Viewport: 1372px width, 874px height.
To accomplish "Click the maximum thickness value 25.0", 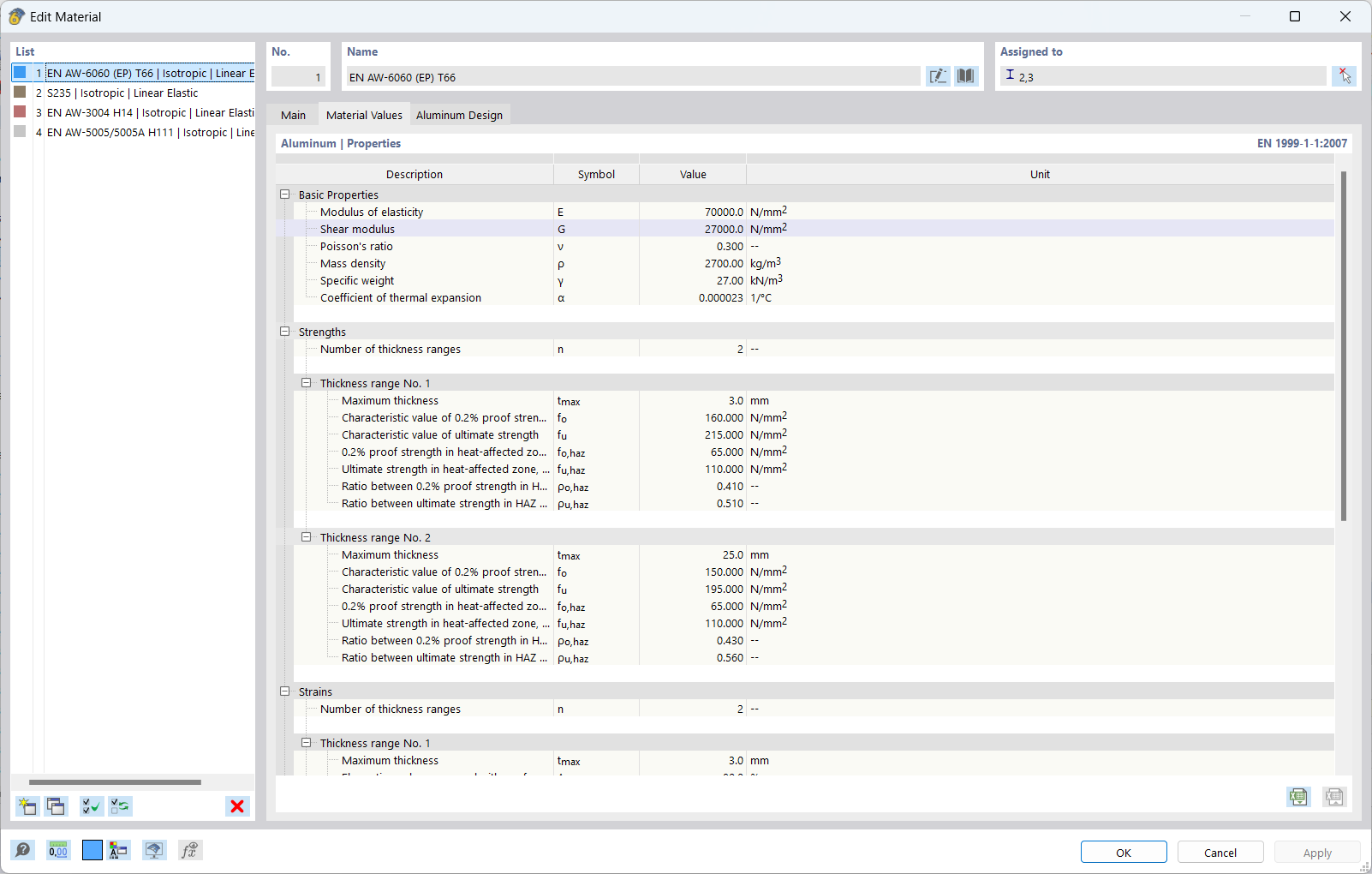I will click(692, 554).
